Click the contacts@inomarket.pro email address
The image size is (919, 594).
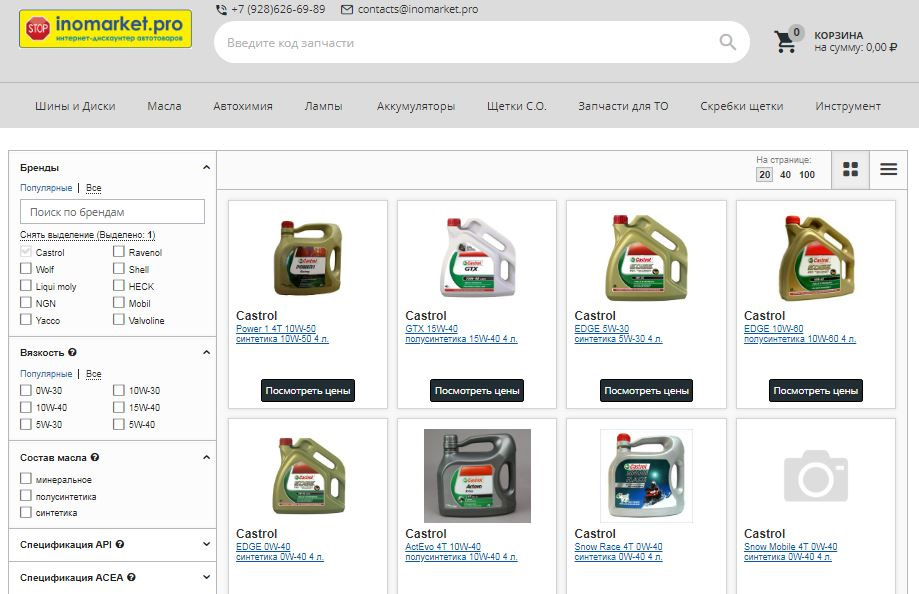418,9
